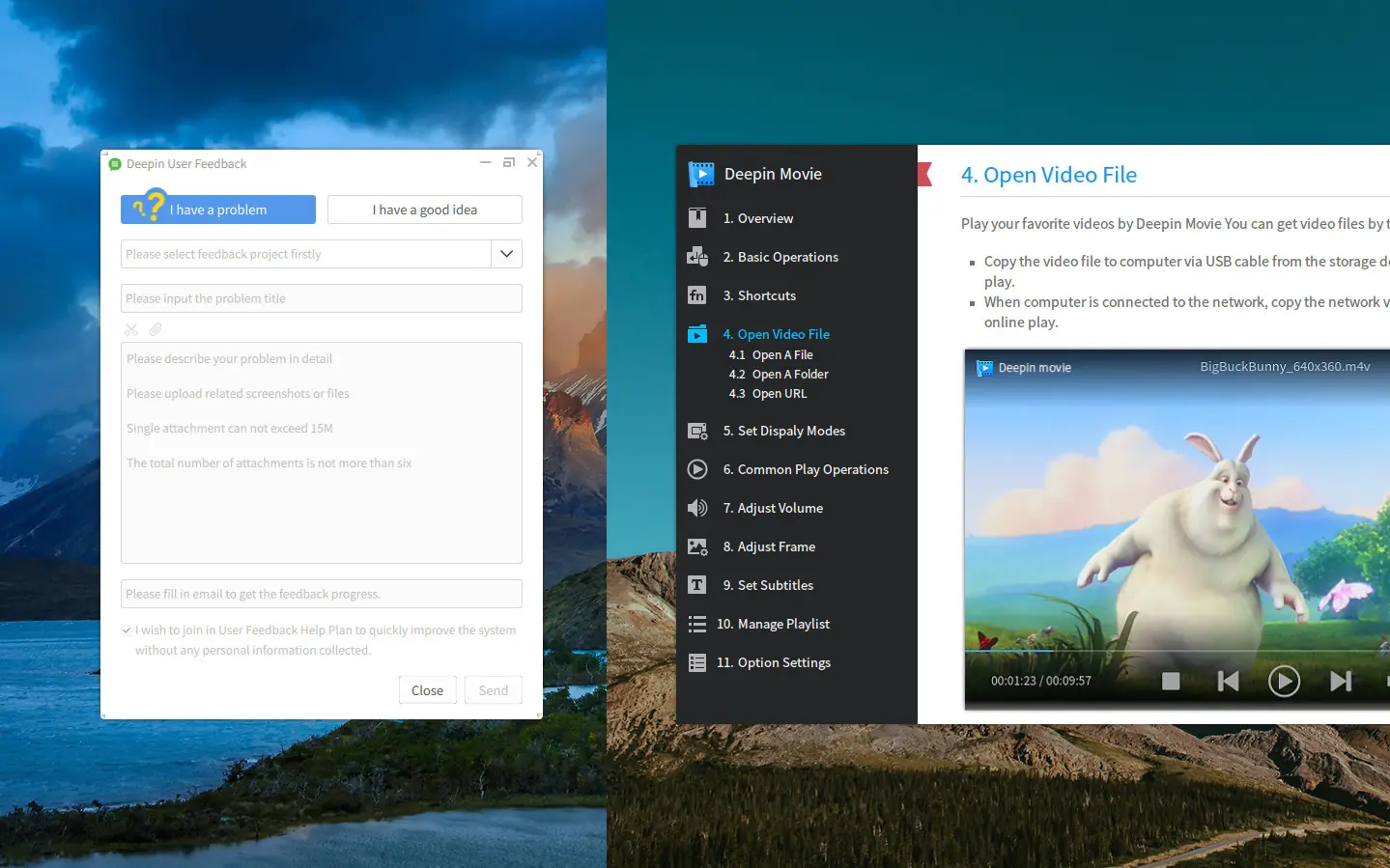Click the video progress bar in the screenshot
The width and height of the screenshot is (1390, 868).
1177,652
